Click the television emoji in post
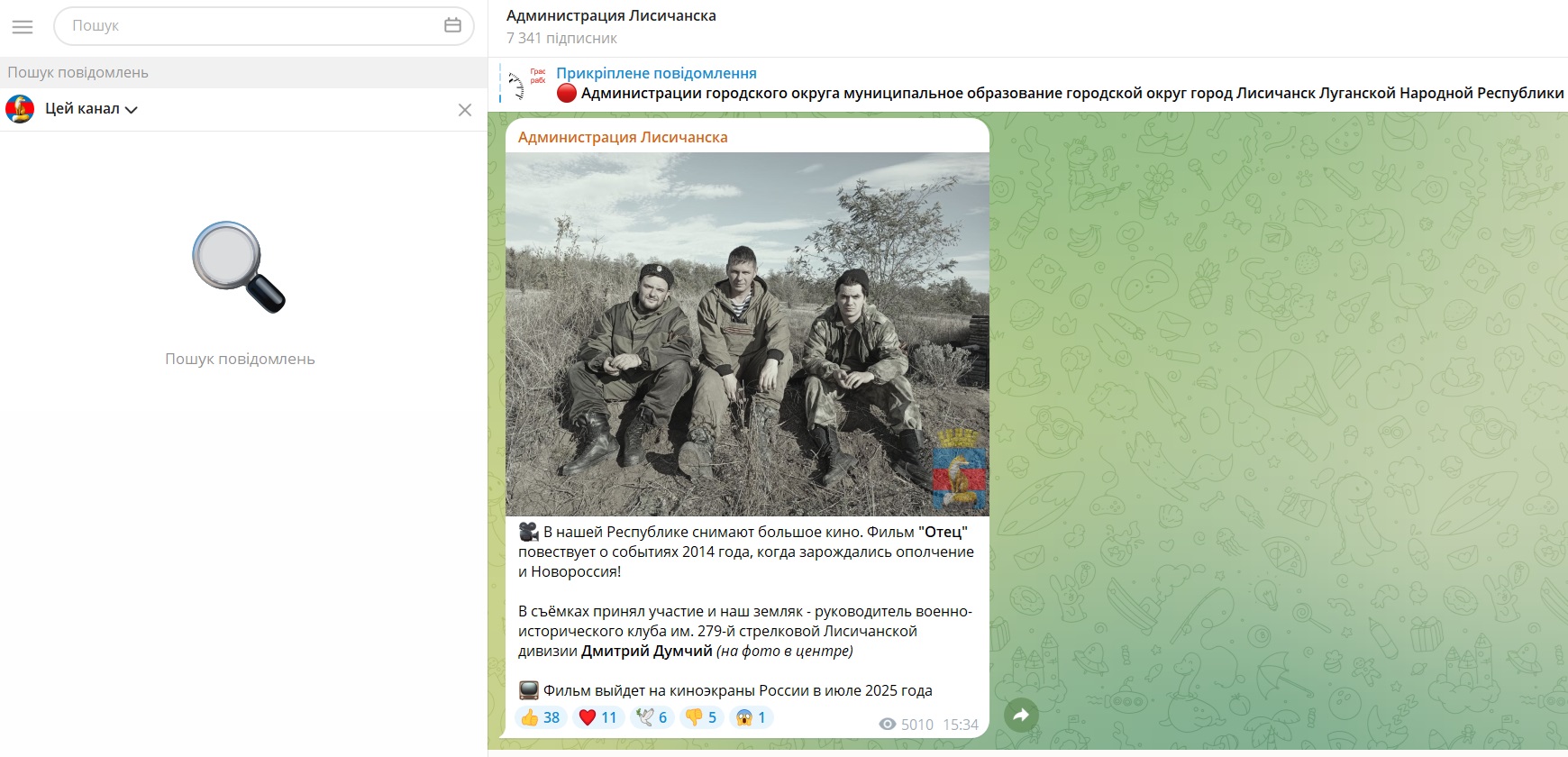1568x757 pixels. pyautogui.click(x=529, y=690)
